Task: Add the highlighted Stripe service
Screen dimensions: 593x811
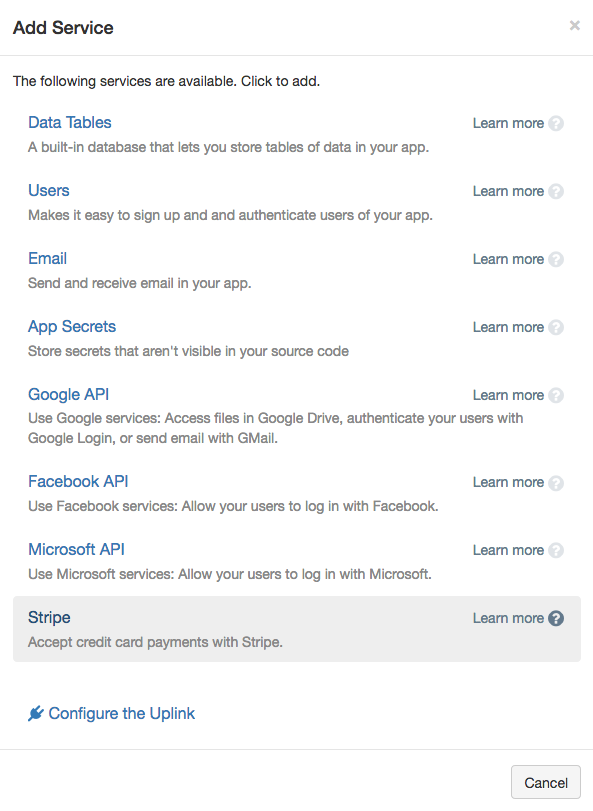Action: [297, 629]
